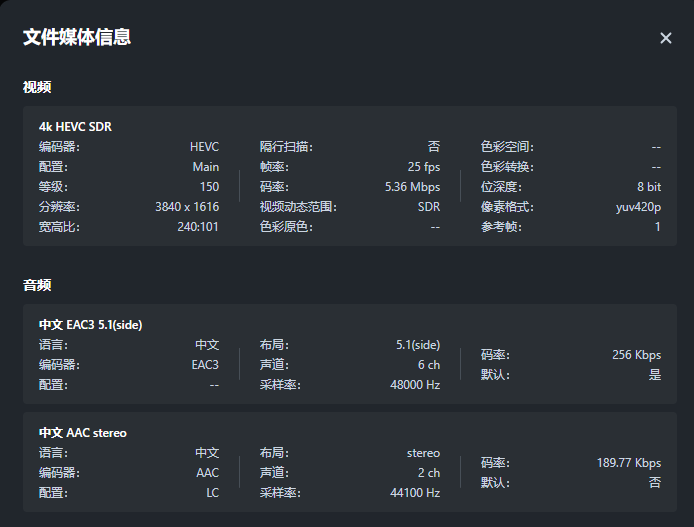The image size is (694, 527).
Task: Select the 8 bit depth value
Action: click(x=648, y=187)
